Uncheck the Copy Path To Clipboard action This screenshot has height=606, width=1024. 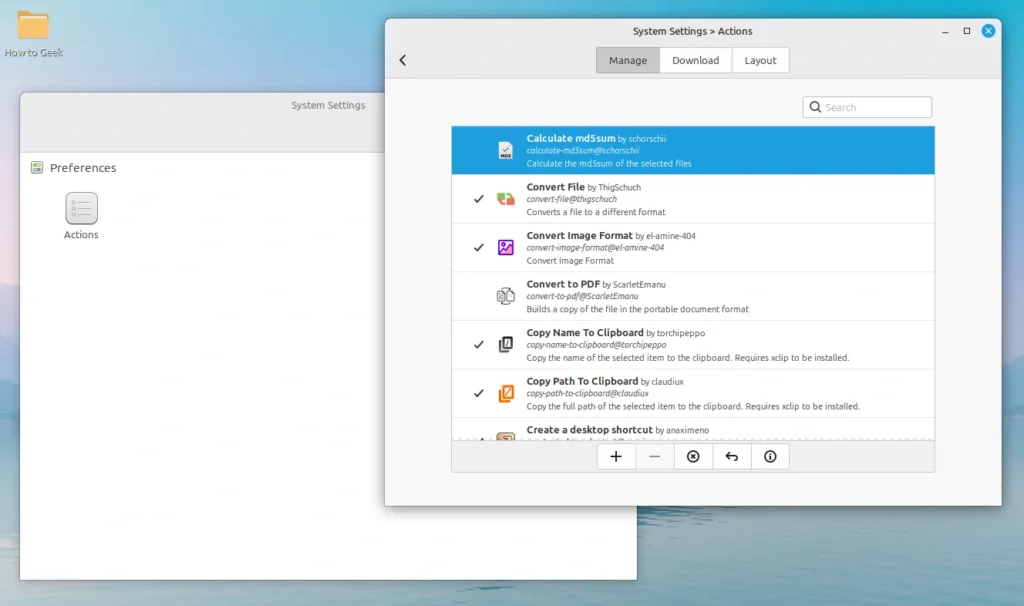click(478, 392)
